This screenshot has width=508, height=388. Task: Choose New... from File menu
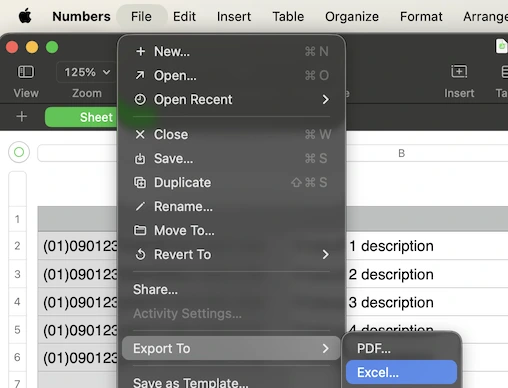coord(231,51)
